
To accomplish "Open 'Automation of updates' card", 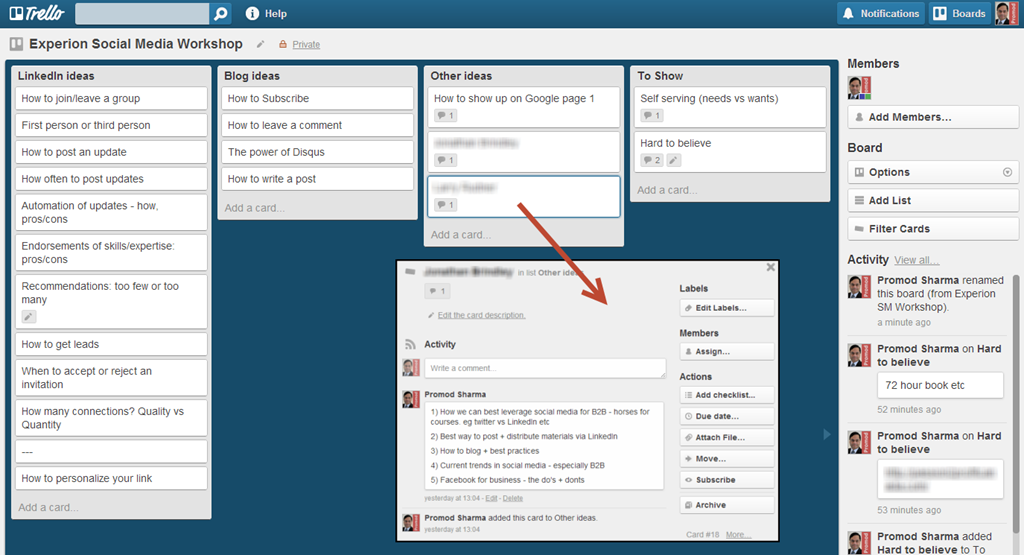I will pyautogui.click(x=111, y=212).
